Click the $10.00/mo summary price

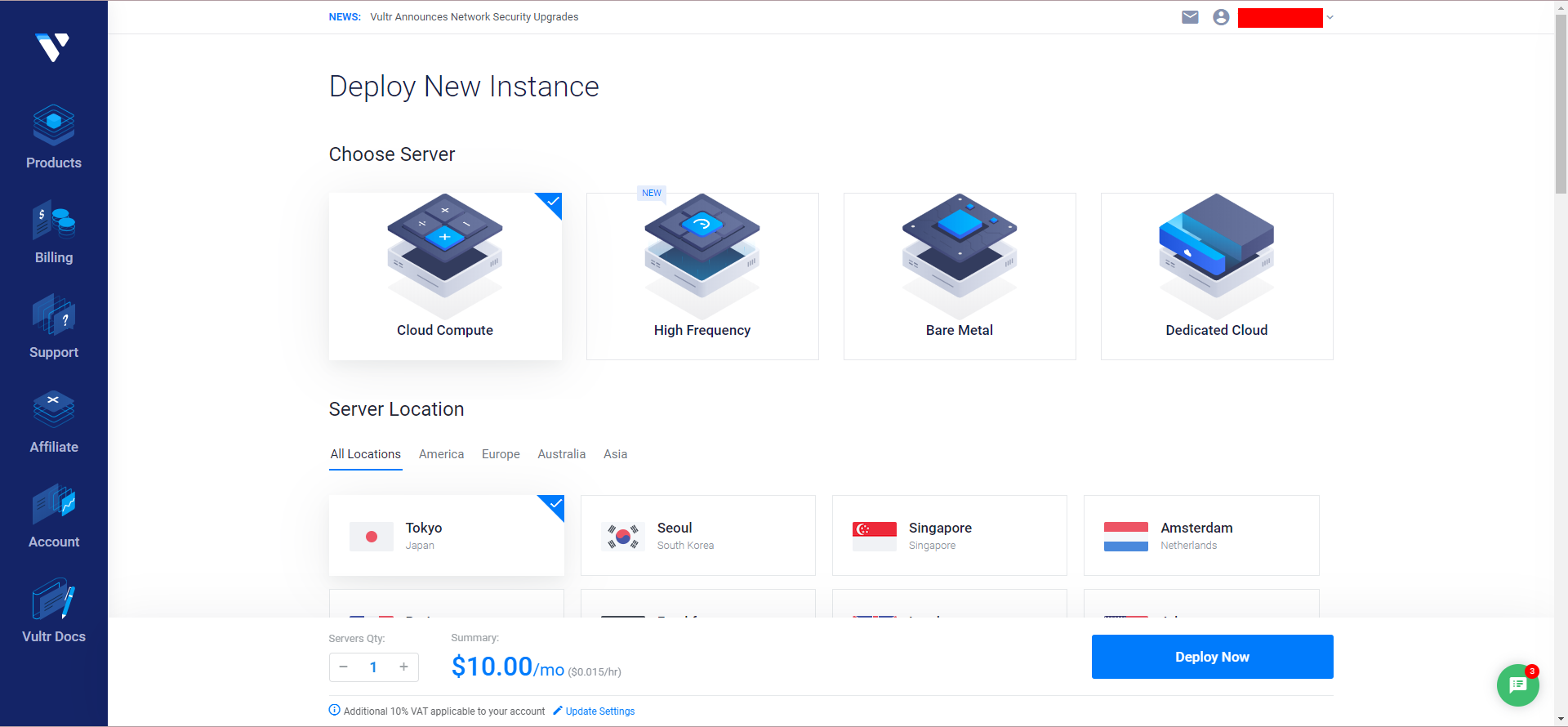point(508,667)
